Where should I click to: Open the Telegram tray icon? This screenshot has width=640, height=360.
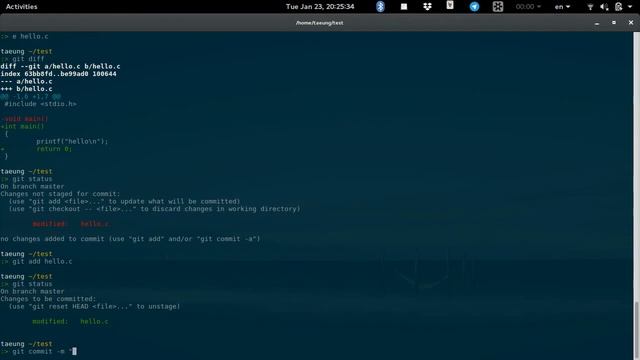pyautogui.click(x=474, y=7)
